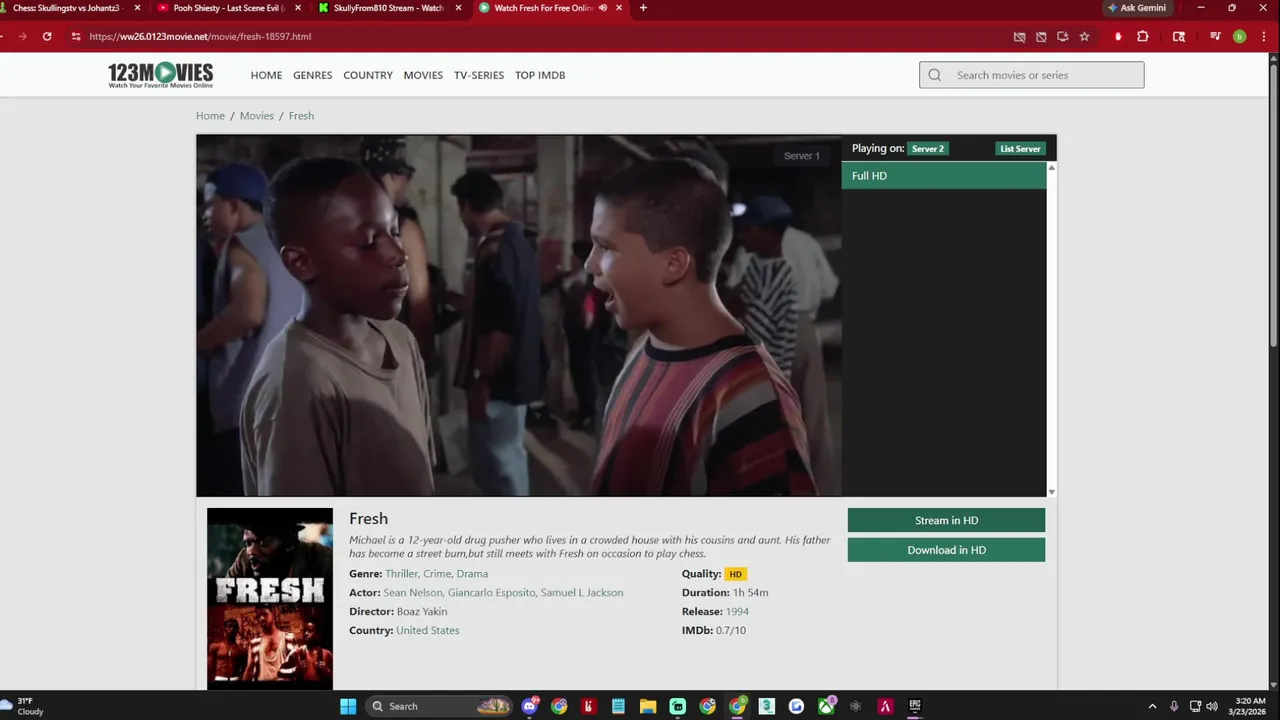
Task: Open a new browser tab
Action: [643, 8]
